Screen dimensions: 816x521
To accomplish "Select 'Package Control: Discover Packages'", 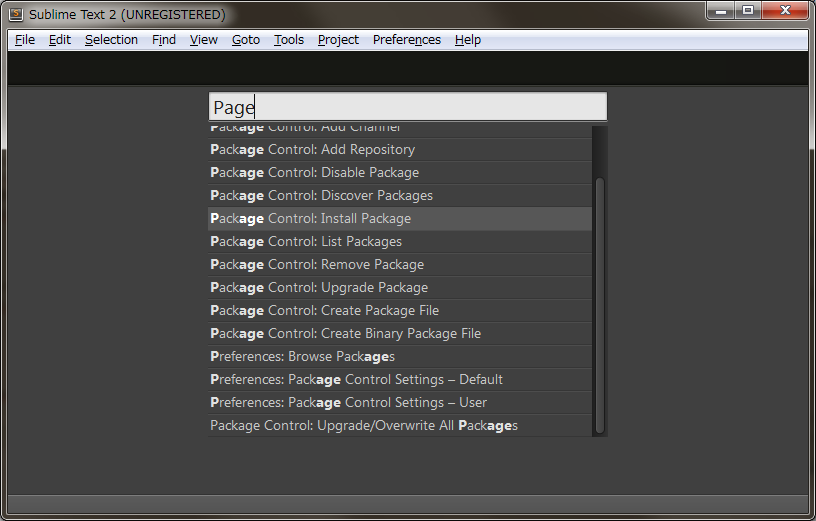I will coord(400,195).
